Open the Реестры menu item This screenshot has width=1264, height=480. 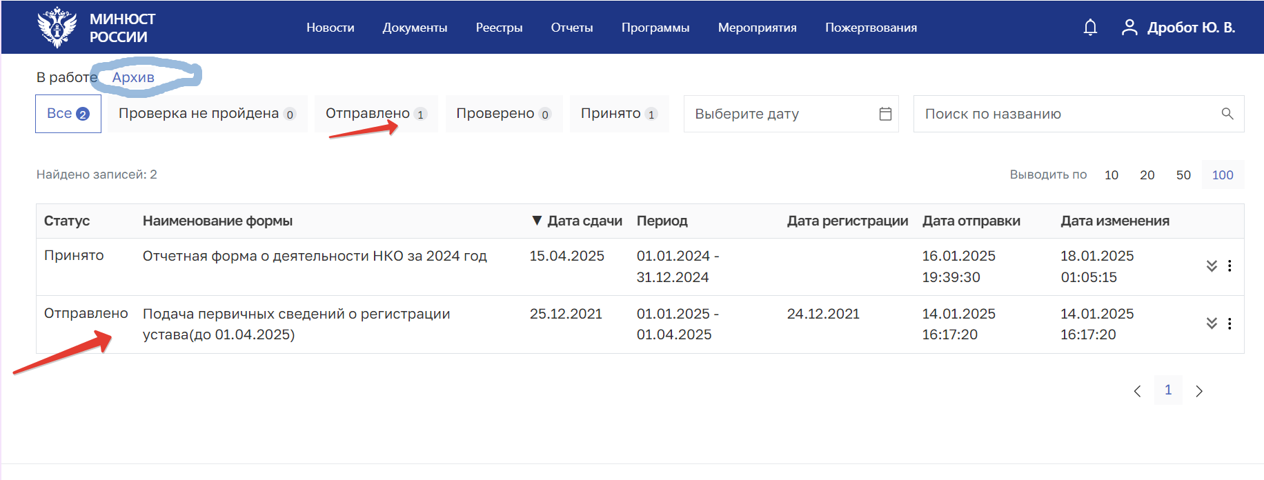click(x=499, y=28)
